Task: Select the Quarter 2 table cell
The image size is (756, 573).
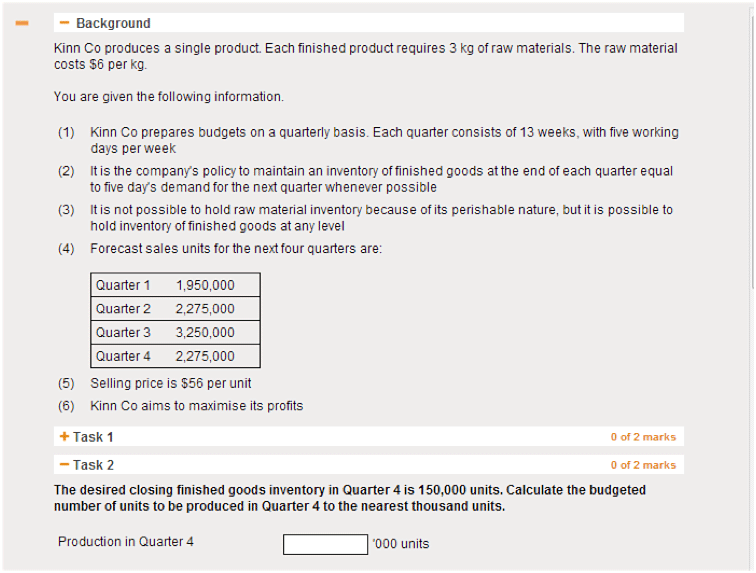Action: pyautogui.click(x=123, y=309)
